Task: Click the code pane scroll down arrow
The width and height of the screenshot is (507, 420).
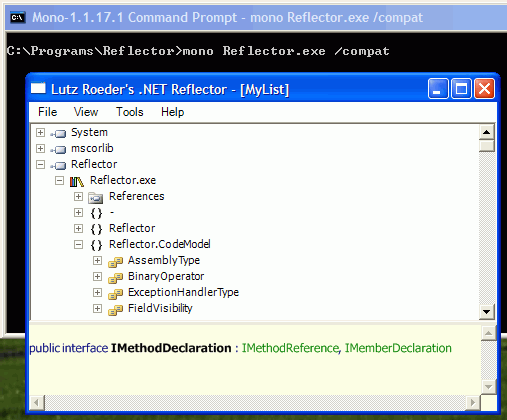Action: pos(488,387)
